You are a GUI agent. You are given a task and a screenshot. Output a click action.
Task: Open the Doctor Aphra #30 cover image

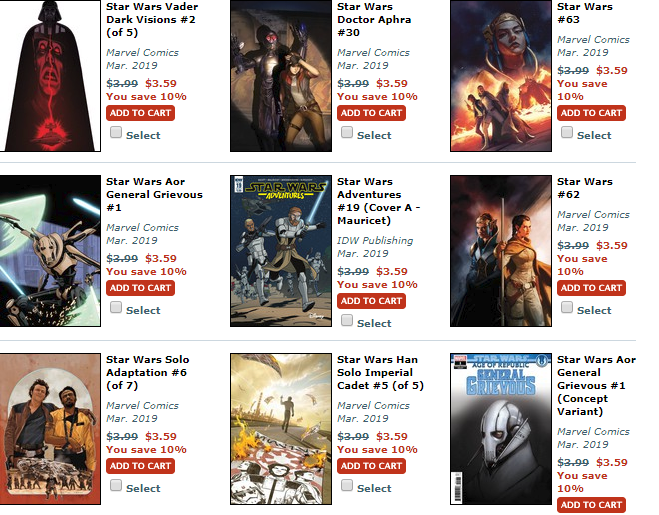(281, 76)
